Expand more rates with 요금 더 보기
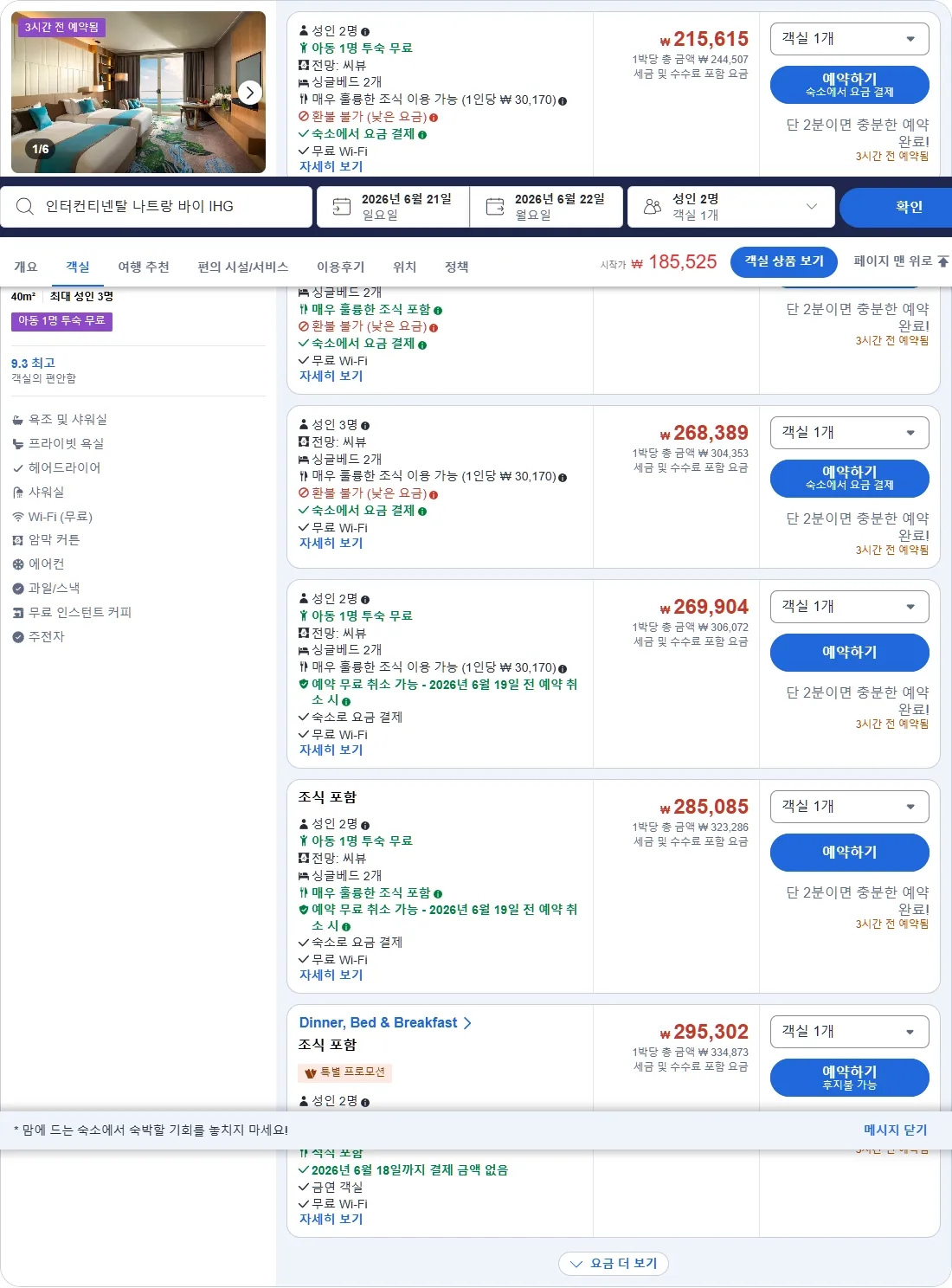 [614, 1264]
